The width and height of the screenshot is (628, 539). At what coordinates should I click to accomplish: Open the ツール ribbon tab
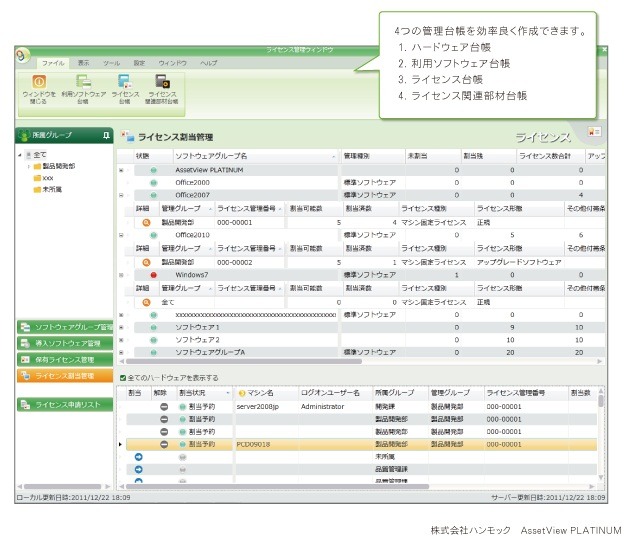coord(111,63)
